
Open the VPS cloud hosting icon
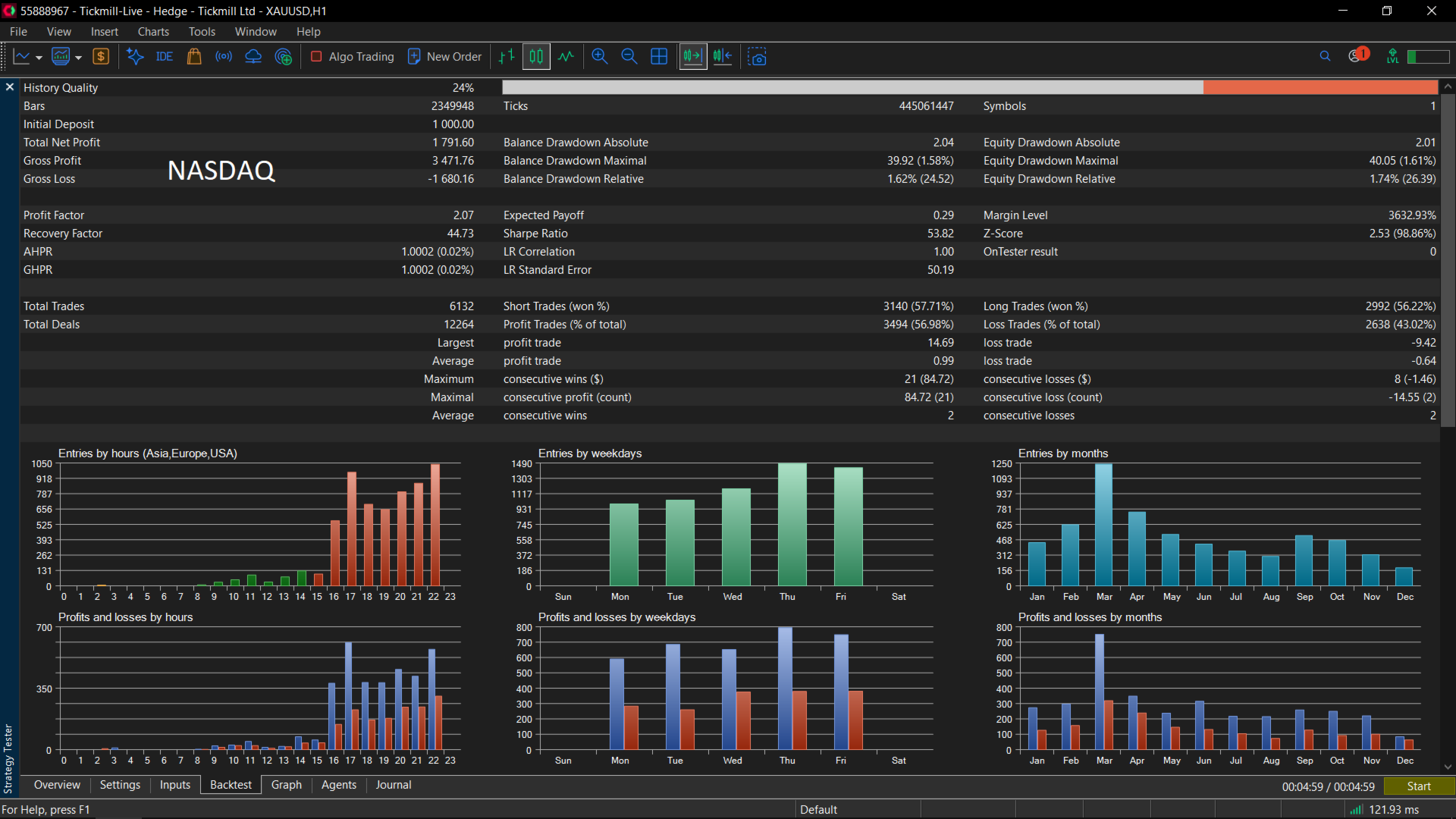tap(253, 57)
